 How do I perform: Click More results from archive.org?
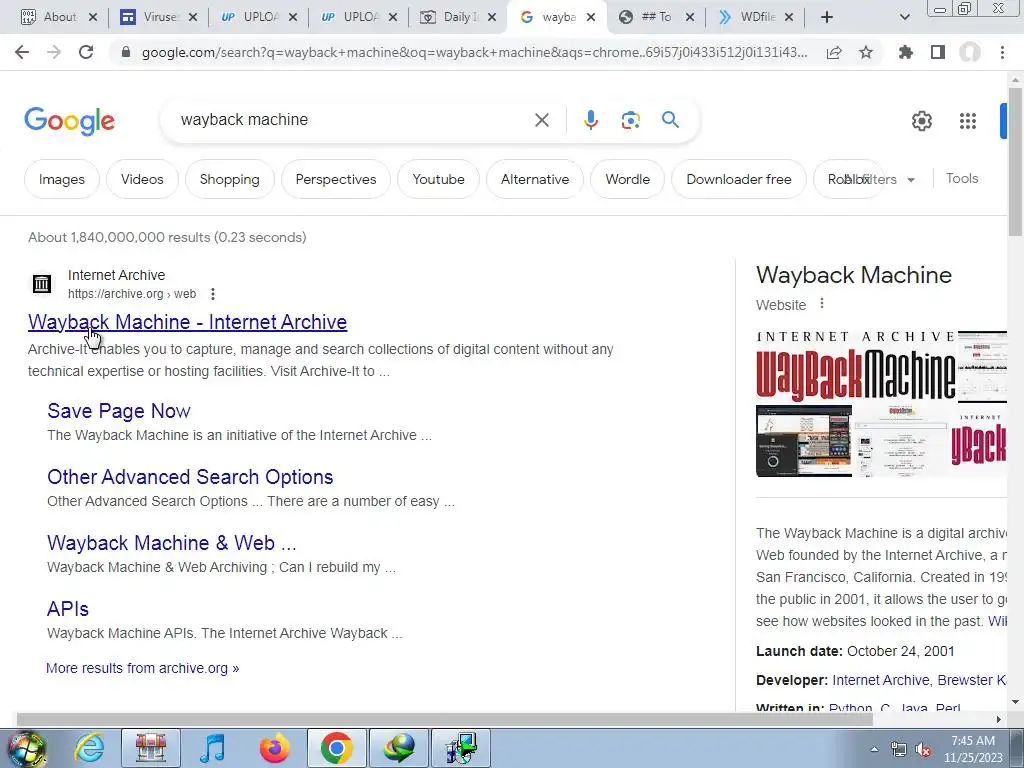pos(142,668)
